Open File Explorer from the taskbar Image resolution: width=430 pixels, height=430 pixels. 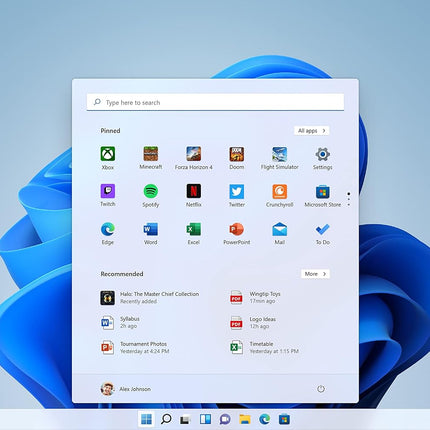245,419
